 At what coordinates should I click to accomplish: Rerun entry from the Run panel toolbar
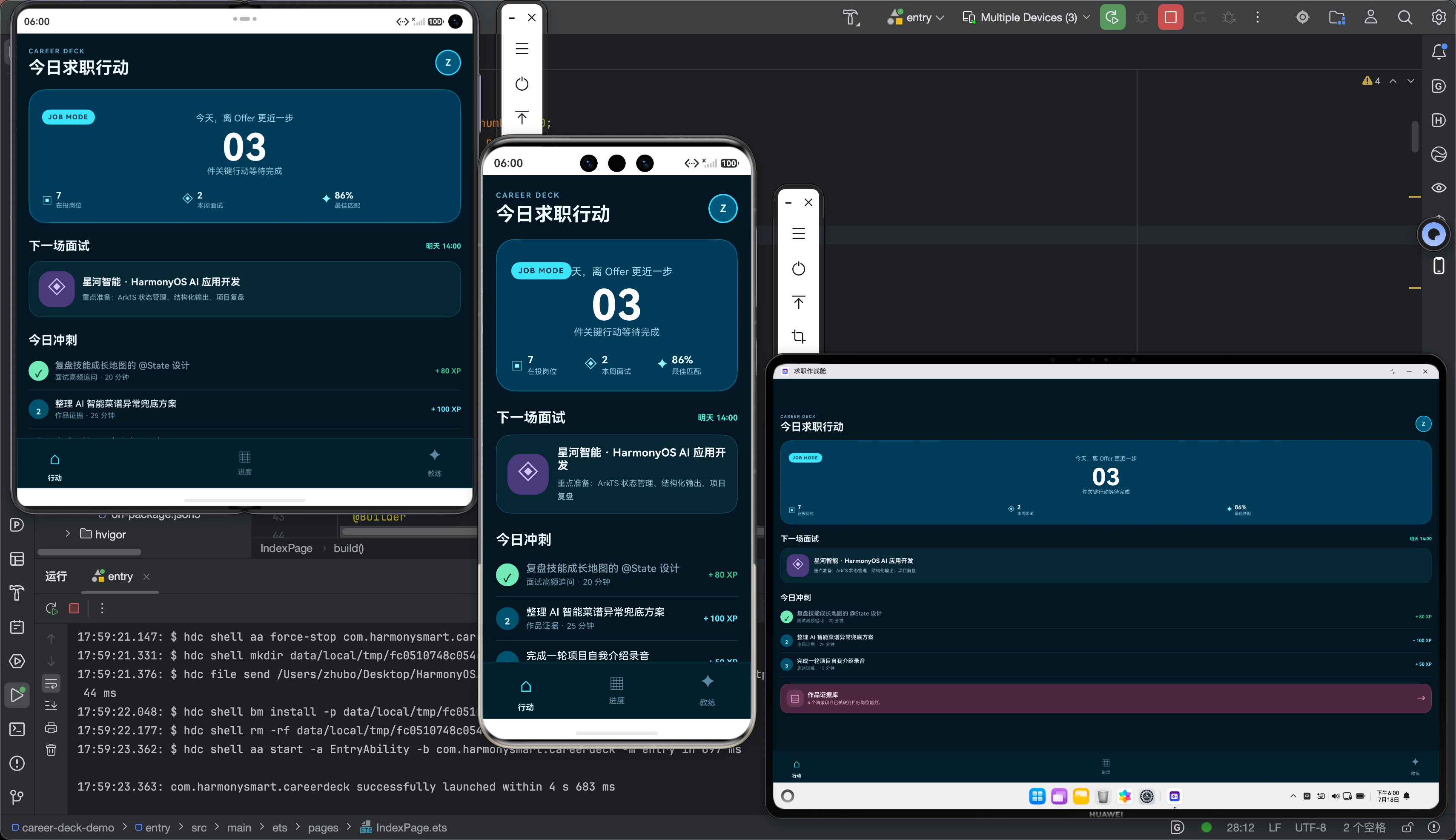(x=52, y=608)
